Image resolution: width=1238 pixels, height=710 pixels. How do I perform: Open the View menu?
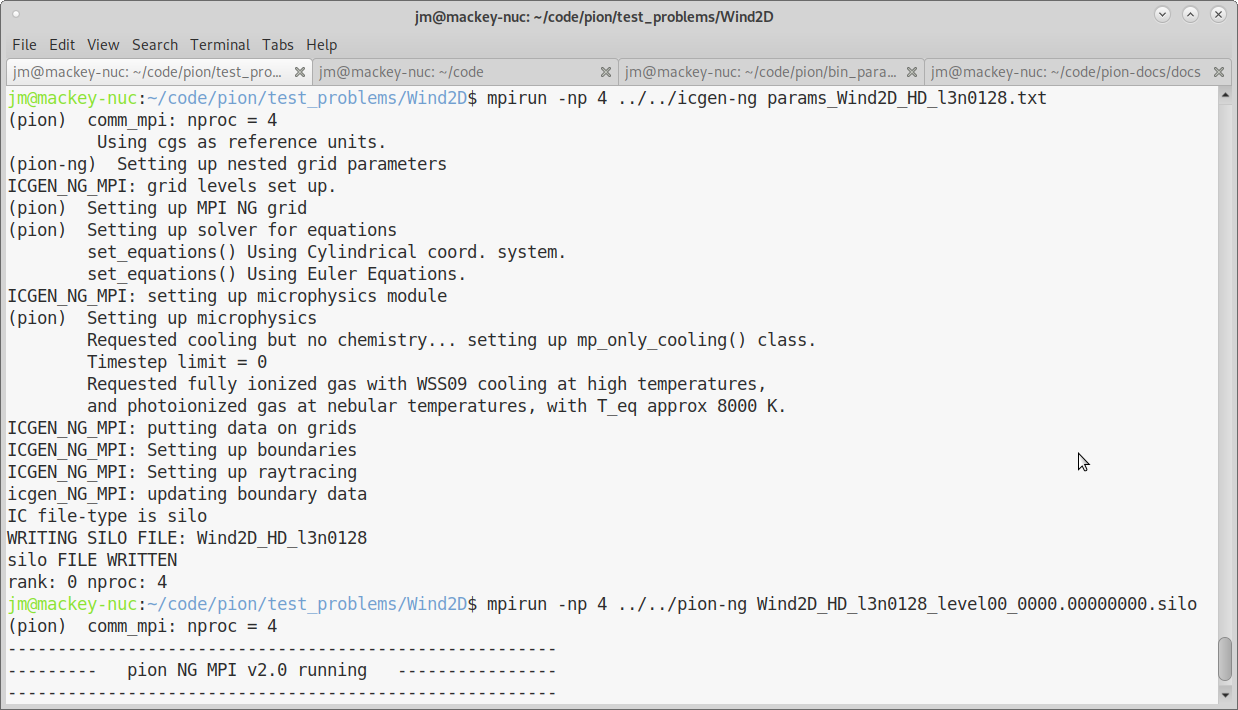[103, 44]
